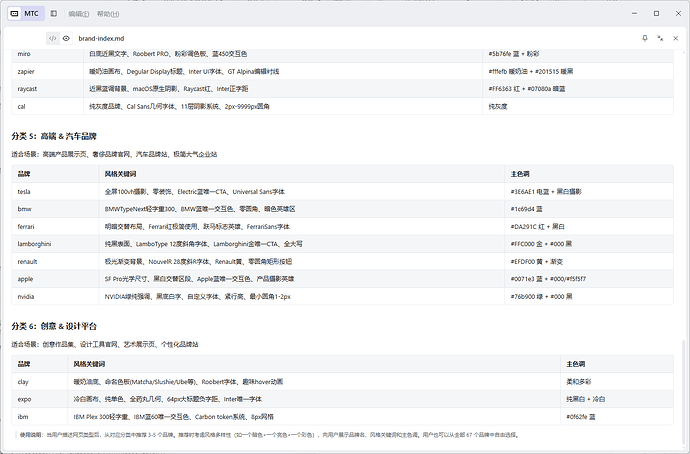Pin the brand-index.md panel
The image size is (690, 454).
[x=645, y=38]
